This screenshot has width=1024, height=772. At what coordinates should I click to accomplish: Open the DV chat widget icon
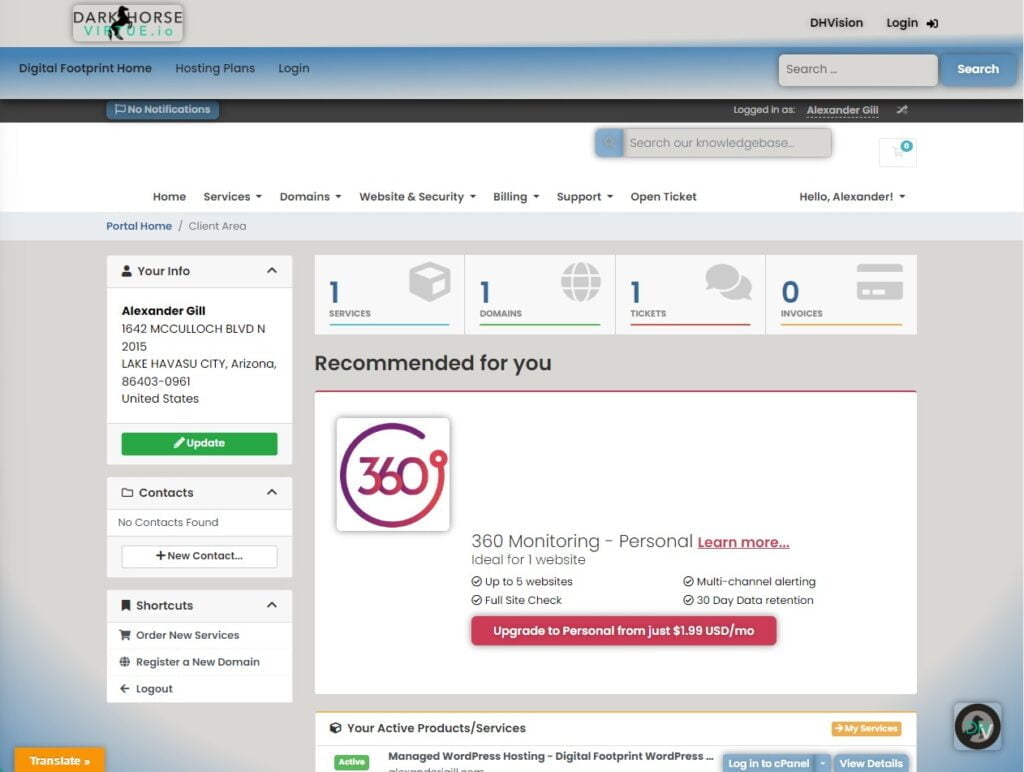click(x=978, y=726)
